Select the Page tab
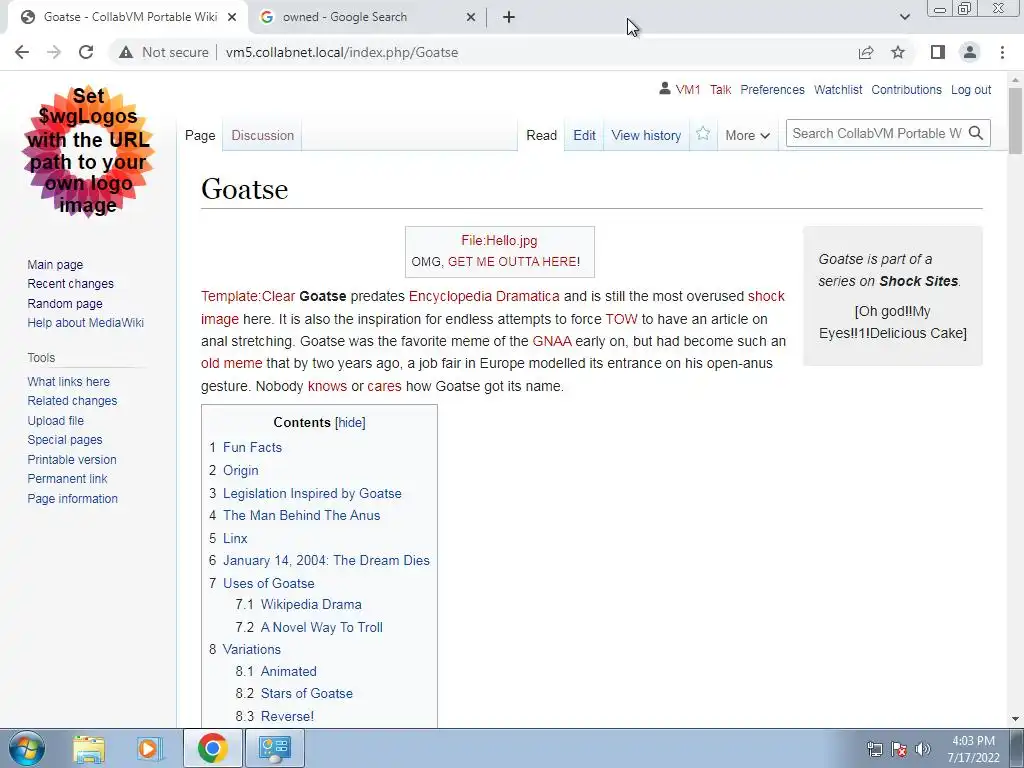Image resolution: width=1024 pixels, height=768 pixels. click(x=200, y=135)
